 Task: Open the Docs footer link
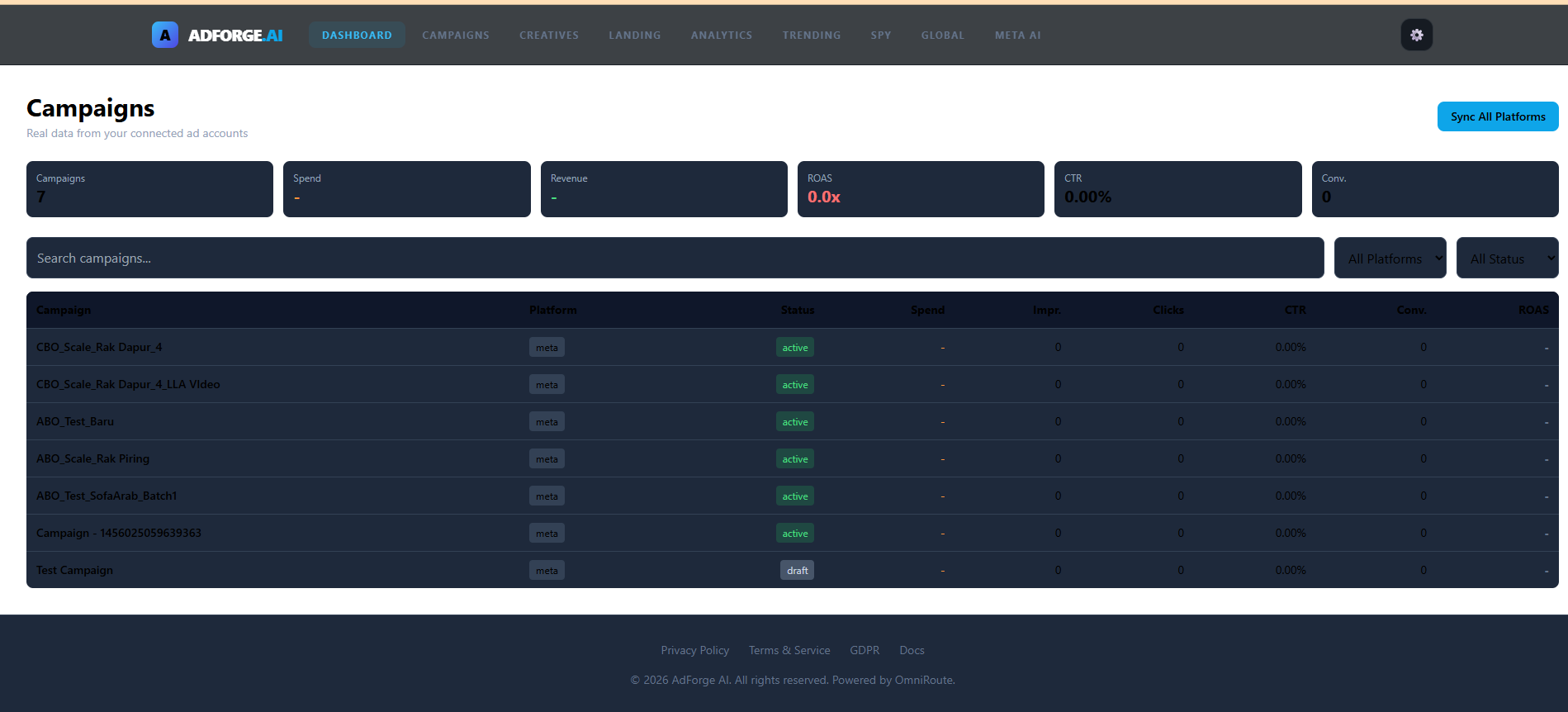point(912,650)
